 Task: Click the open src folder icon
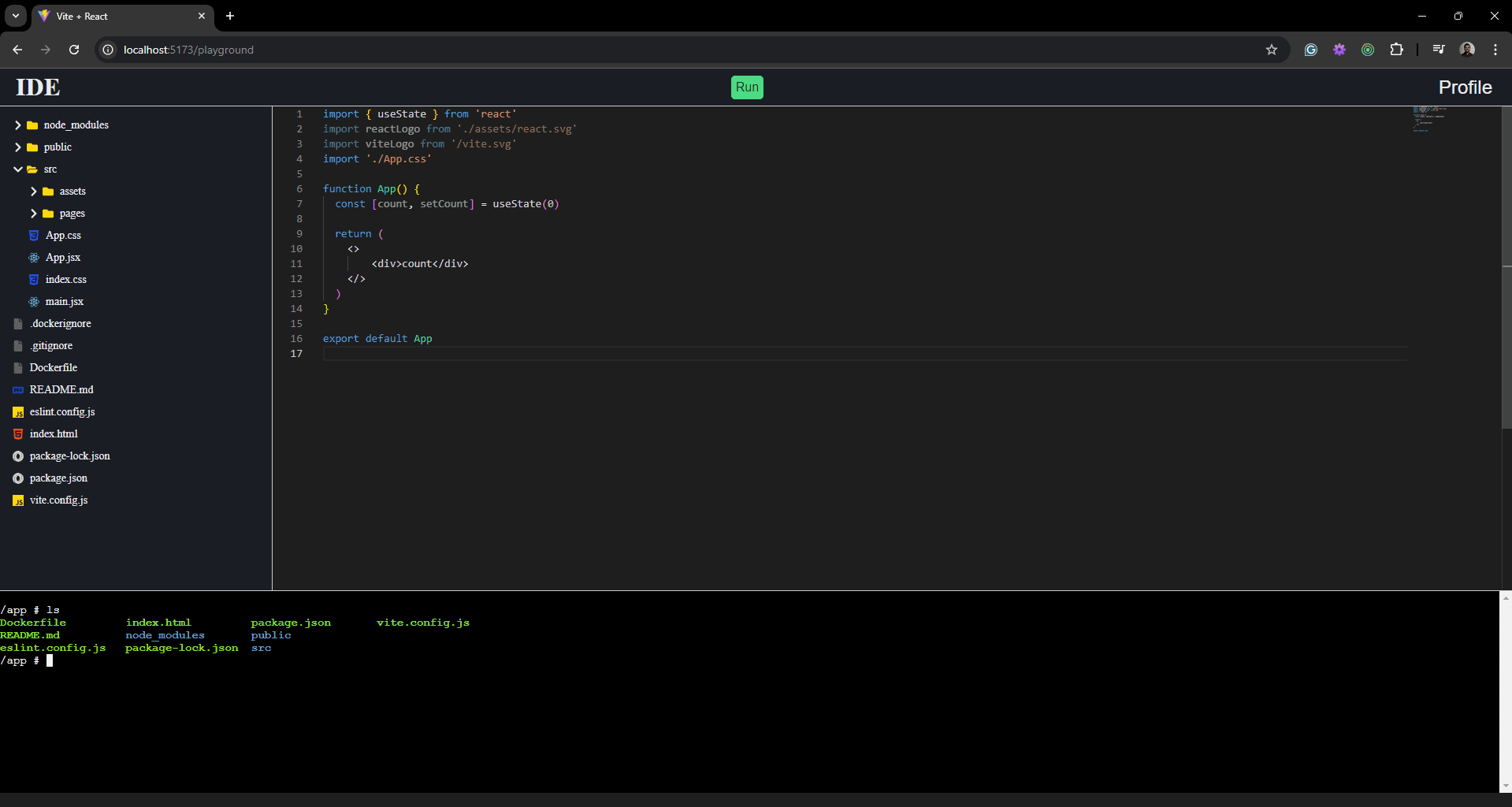[x=32, y=169]
